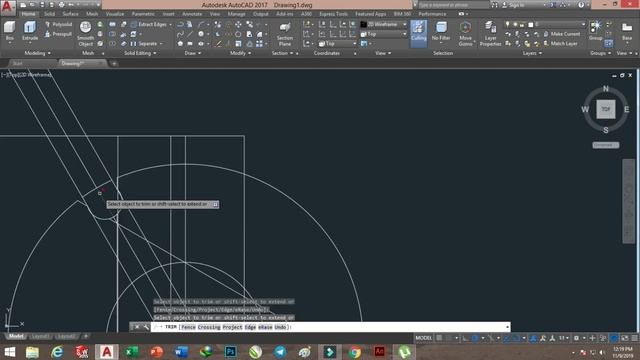Open Excel from the taskbar

tap(131, 352)
